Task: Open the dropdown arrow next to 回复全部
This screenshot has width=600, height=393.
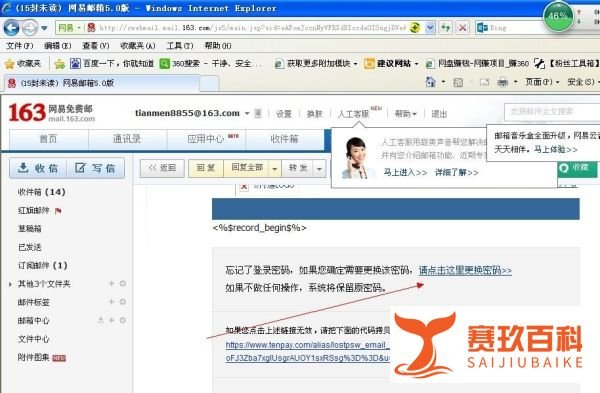Action: coord(275,168)
